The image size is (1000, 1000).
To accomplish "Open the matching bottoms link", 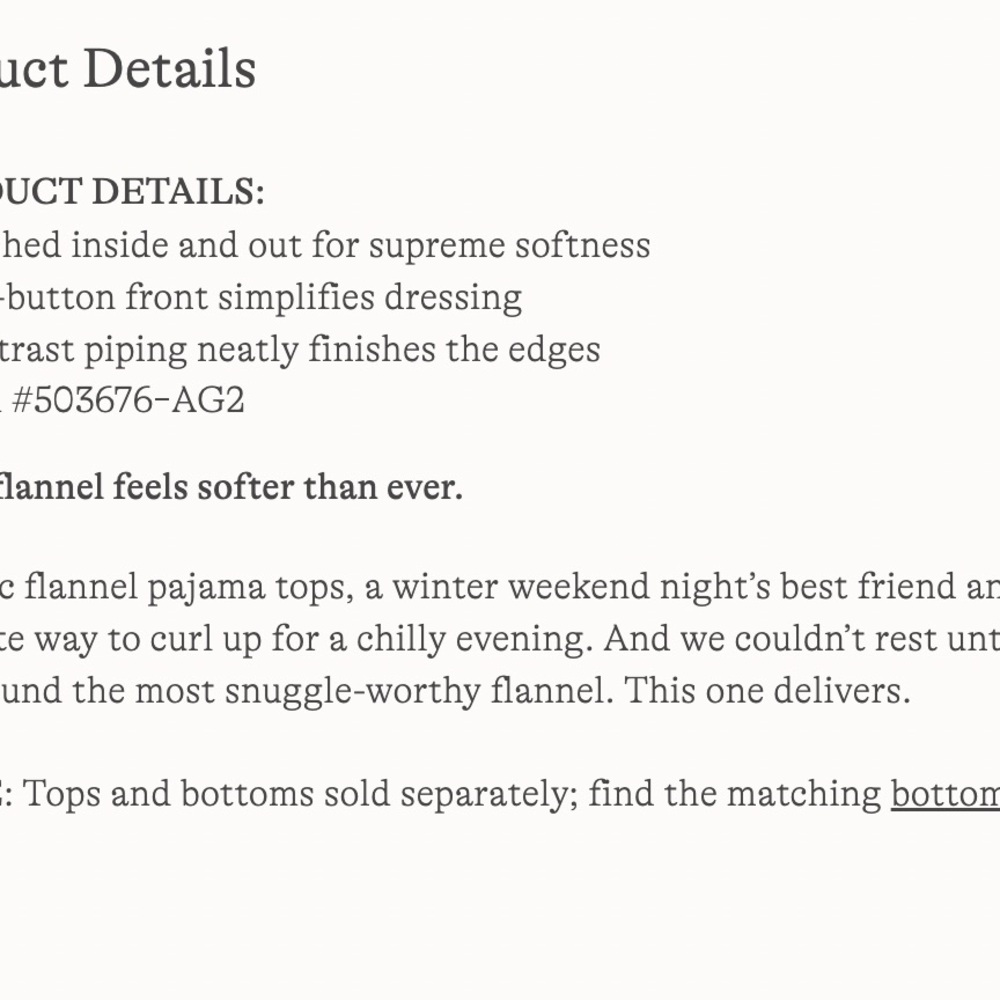I will click(945, 794).
